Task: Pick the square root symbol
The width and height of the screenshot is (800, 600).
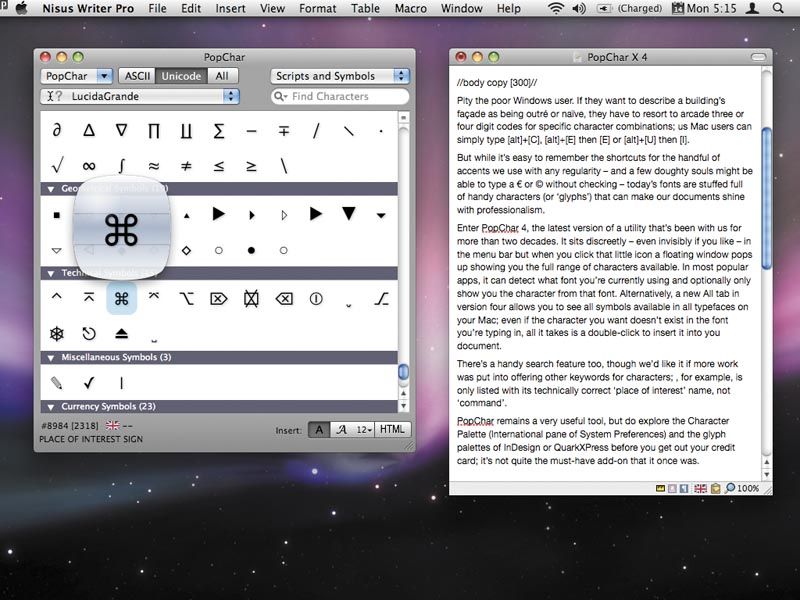Action: coord(57,165)
